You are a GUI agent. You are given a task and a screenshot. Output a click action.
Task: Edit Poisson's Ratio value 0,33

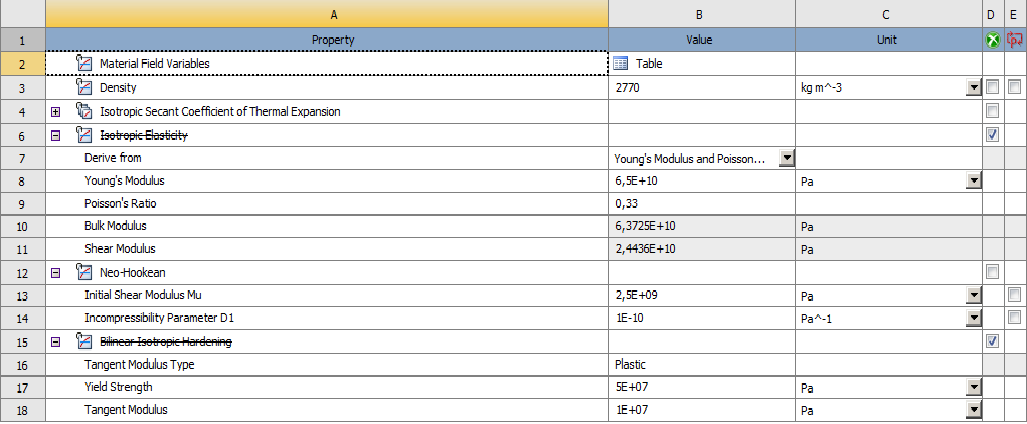point(702,204)
